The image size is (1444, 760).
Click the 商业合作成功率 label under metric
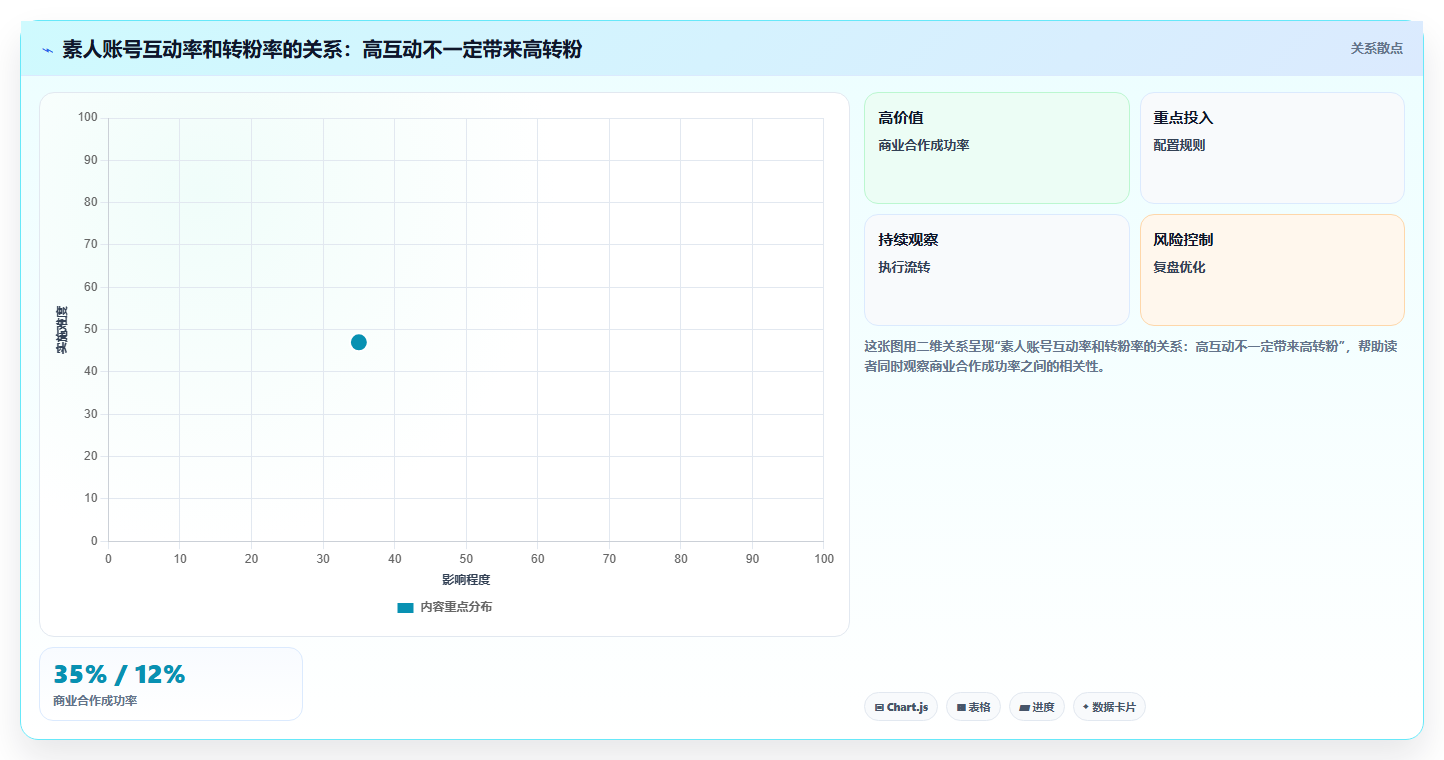click(x=95, y=701)
